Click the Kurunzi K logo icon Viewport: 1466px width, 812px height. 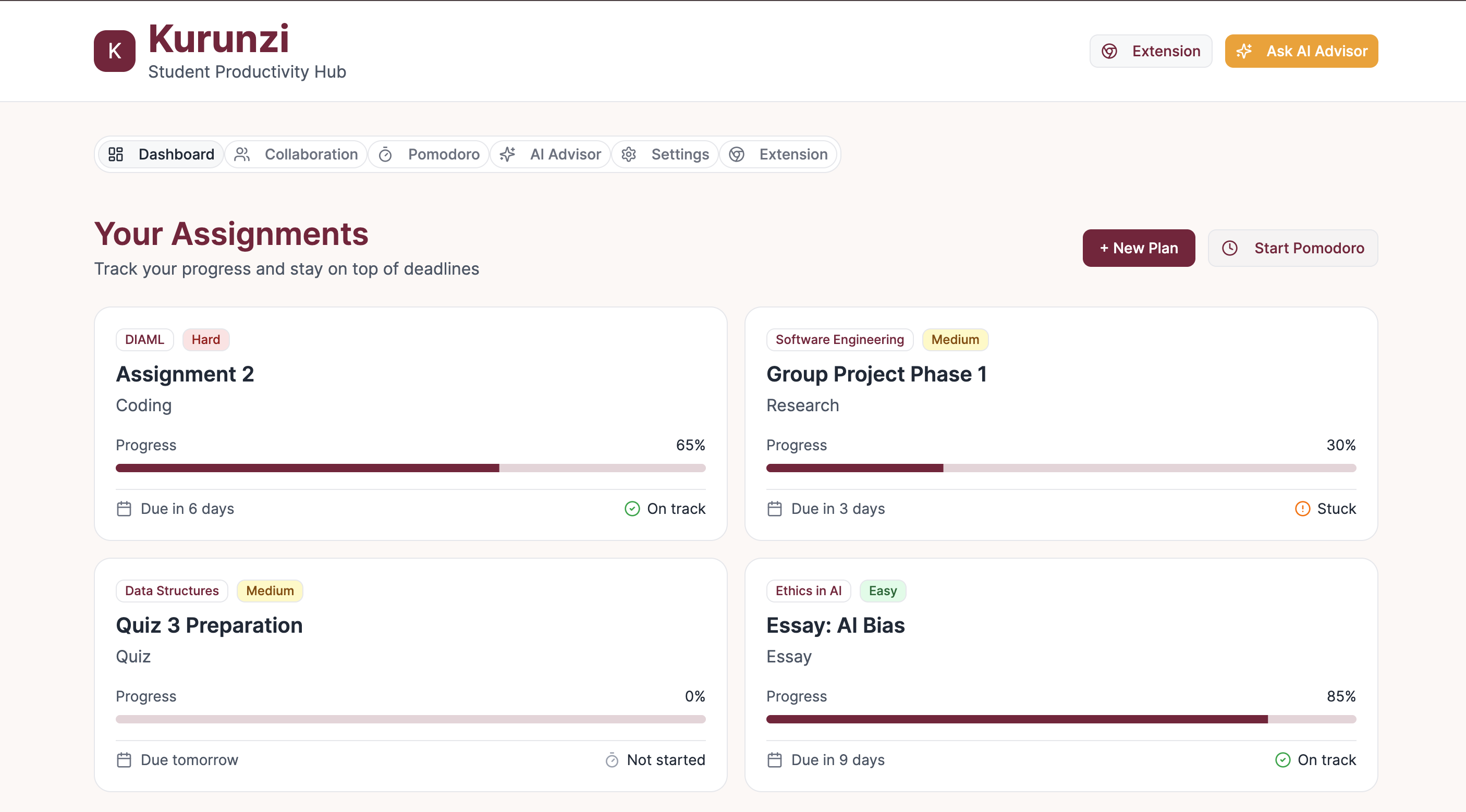(x=114, y=51)
